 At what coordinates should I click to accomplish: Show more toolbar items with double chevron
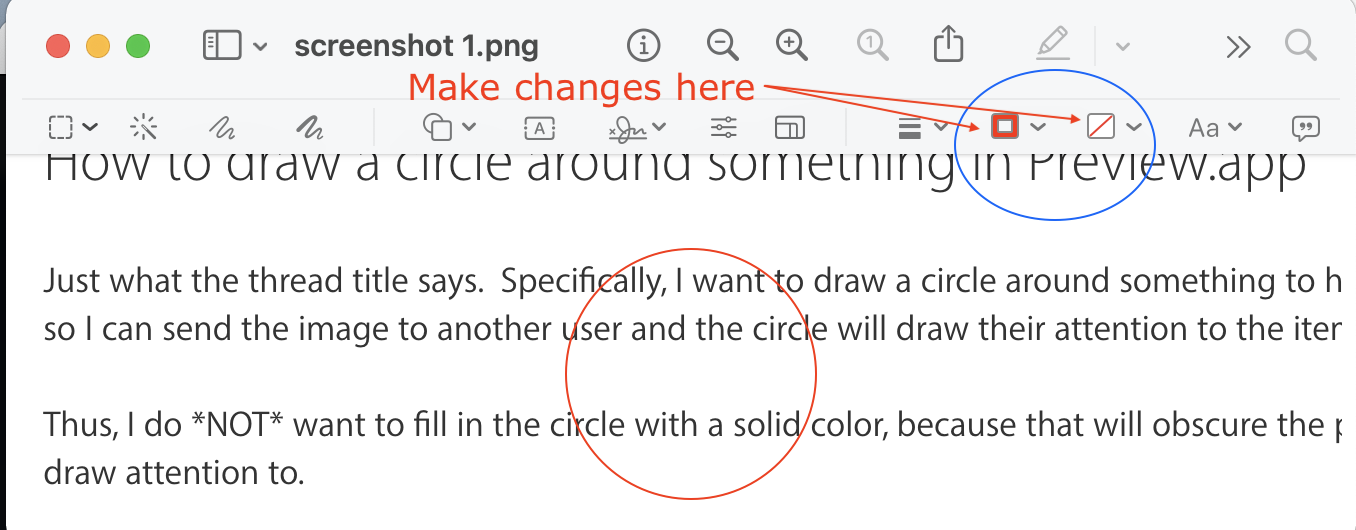pyautogui.click(x=1238, y=46)
